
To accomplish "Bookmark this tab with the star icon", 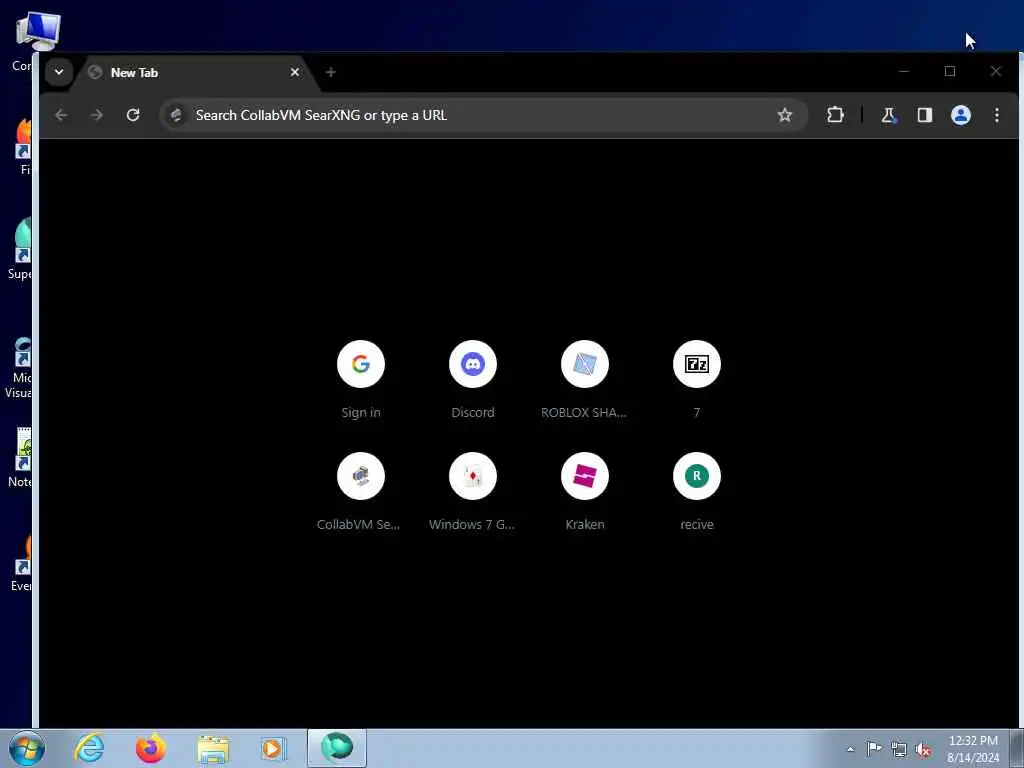I will (x=784, y=115).
